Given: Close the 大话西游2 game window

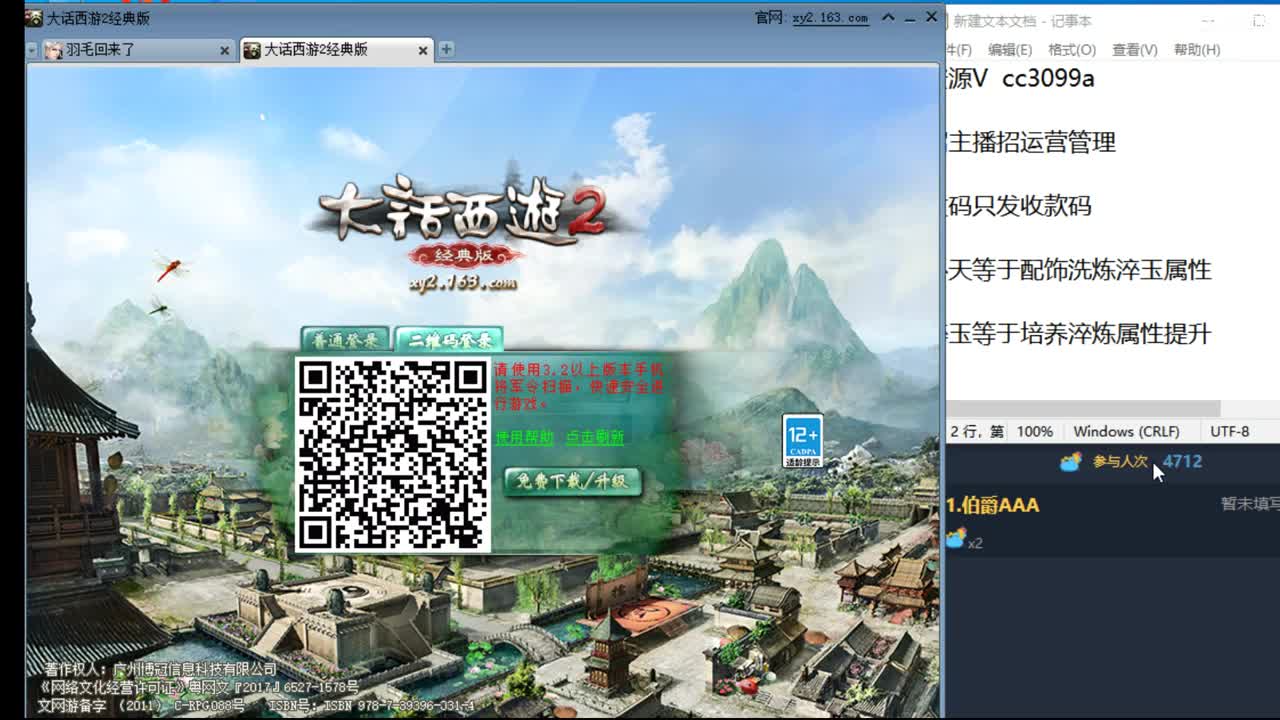Looking at the screenshot, I should pyautogui.click(x=931, y=17).
